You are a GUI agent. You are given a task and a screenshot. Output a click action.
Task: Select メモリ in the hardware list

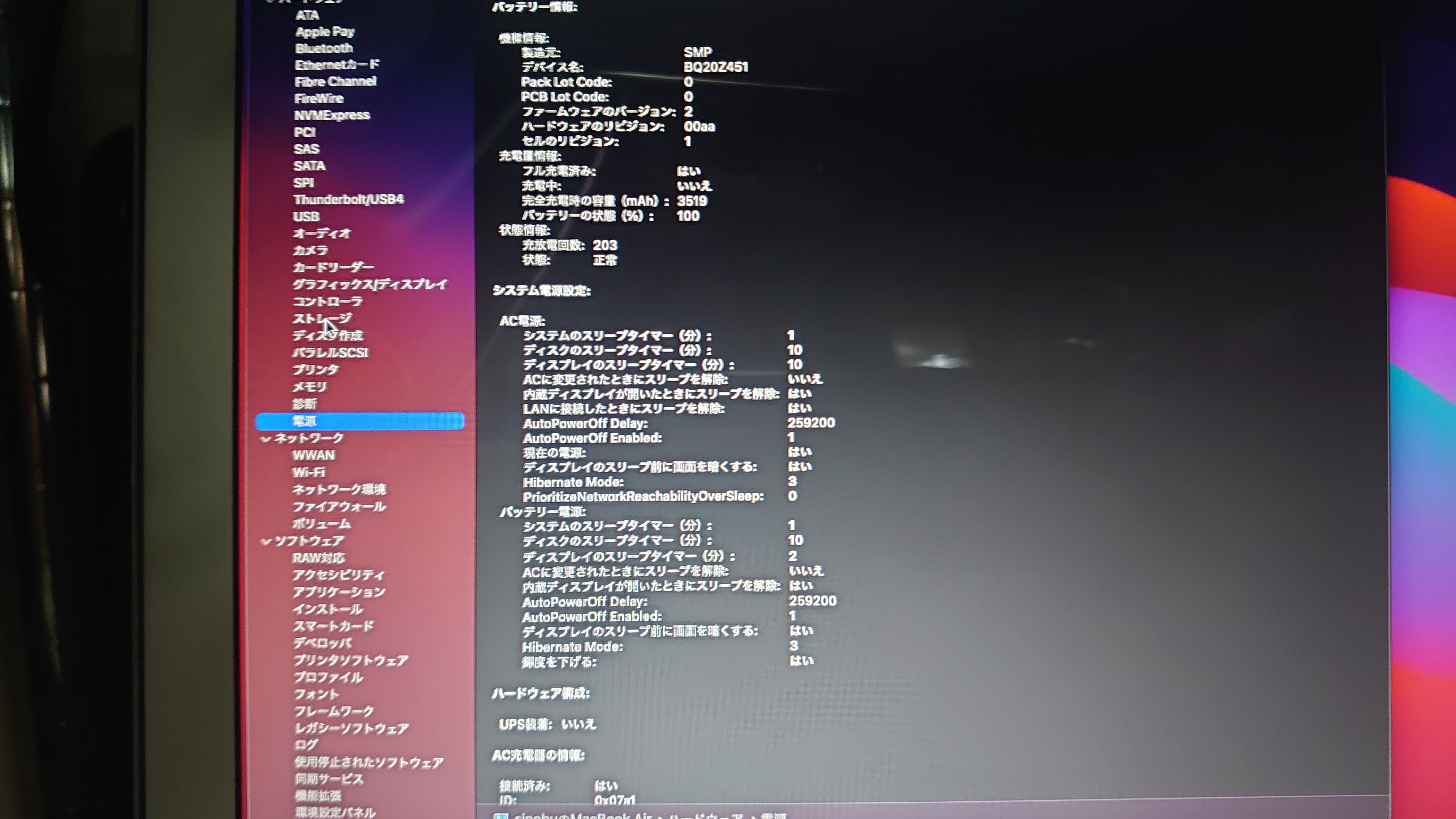[x=309, y=387]
